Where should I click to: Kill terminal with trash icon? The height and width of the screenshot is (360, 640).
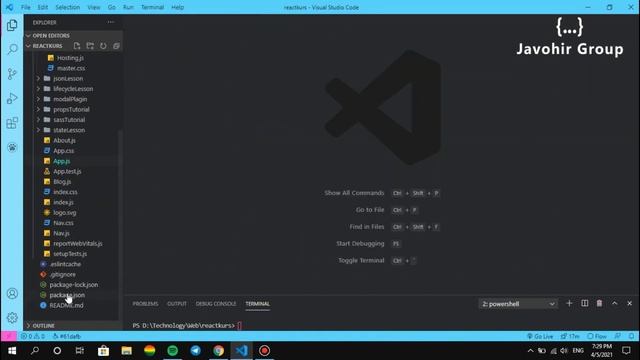click(x=599, y=303)
